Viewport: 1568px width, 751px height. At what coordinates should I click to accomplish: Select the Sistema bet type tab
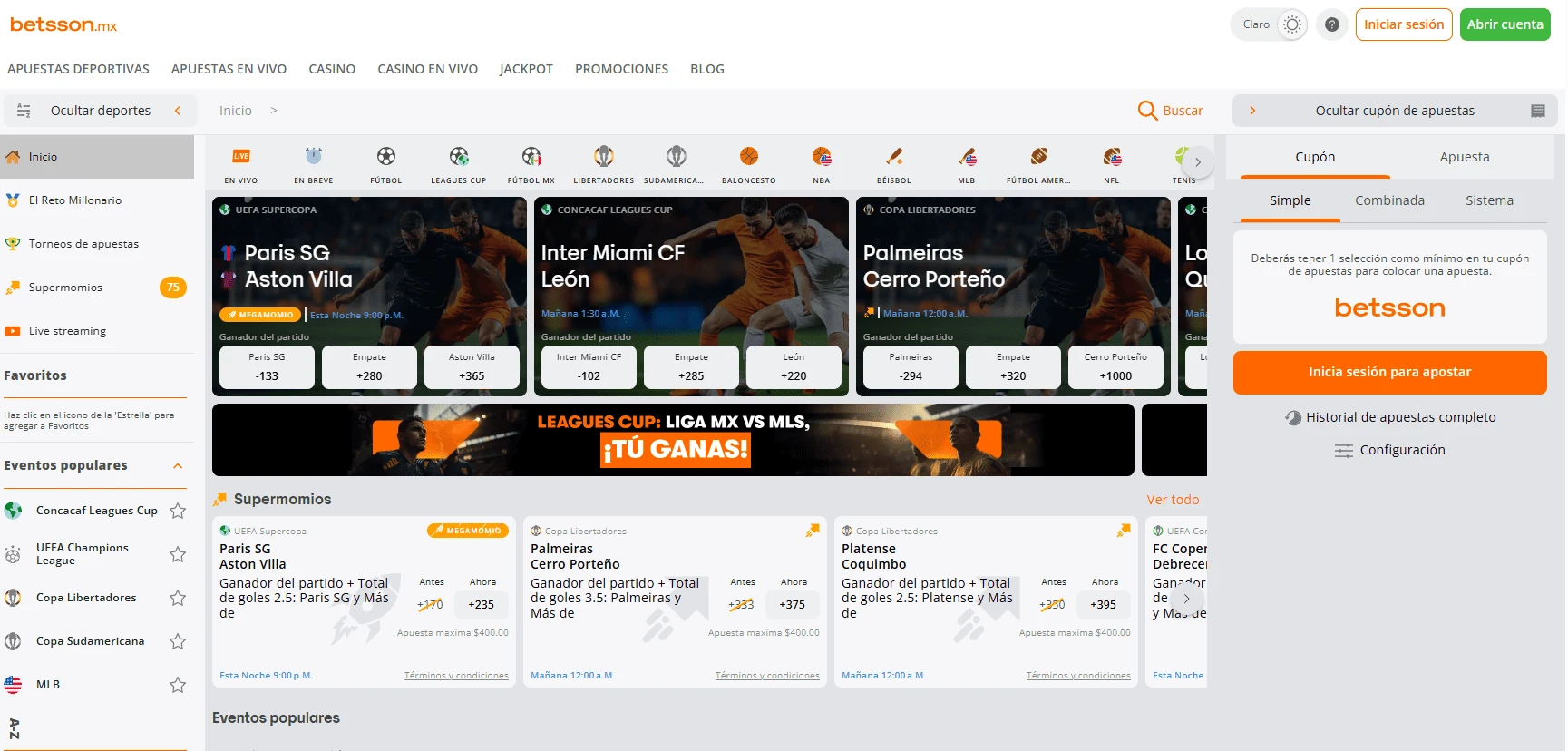pos(1489,200)
